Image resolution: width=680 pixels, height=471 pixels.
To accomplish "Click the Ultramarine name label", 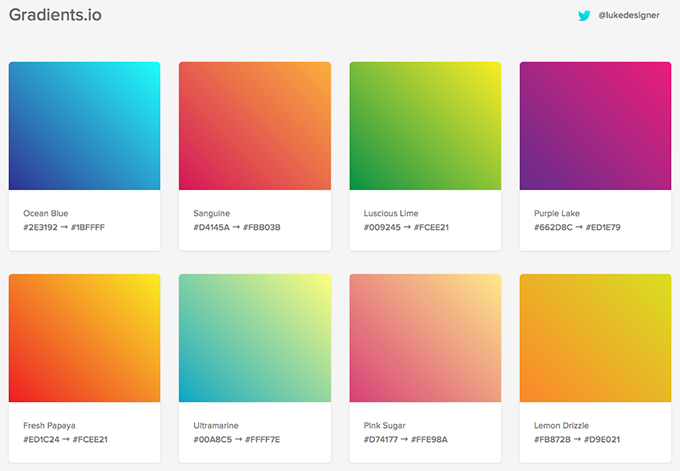I will point(216,425).
